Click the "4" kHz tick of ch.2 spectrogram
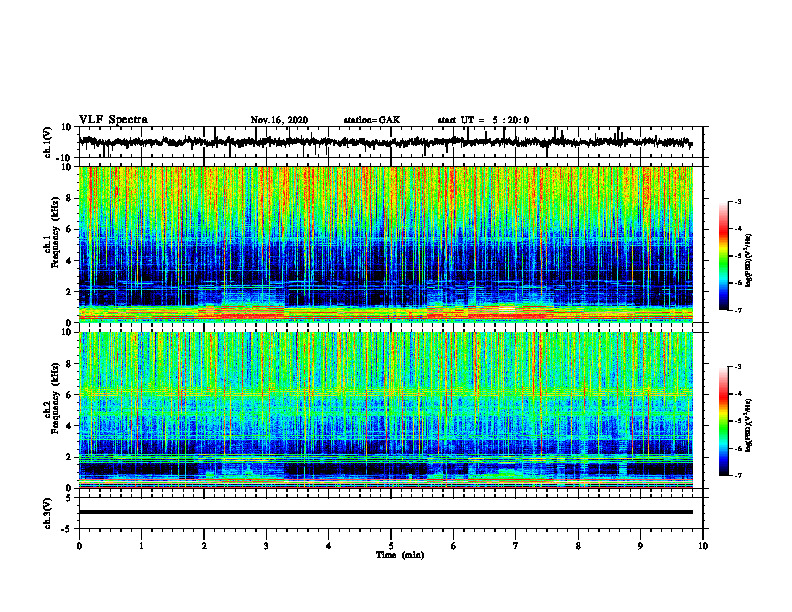This screenshot has height=612, width=792. (x=69, y=426)
